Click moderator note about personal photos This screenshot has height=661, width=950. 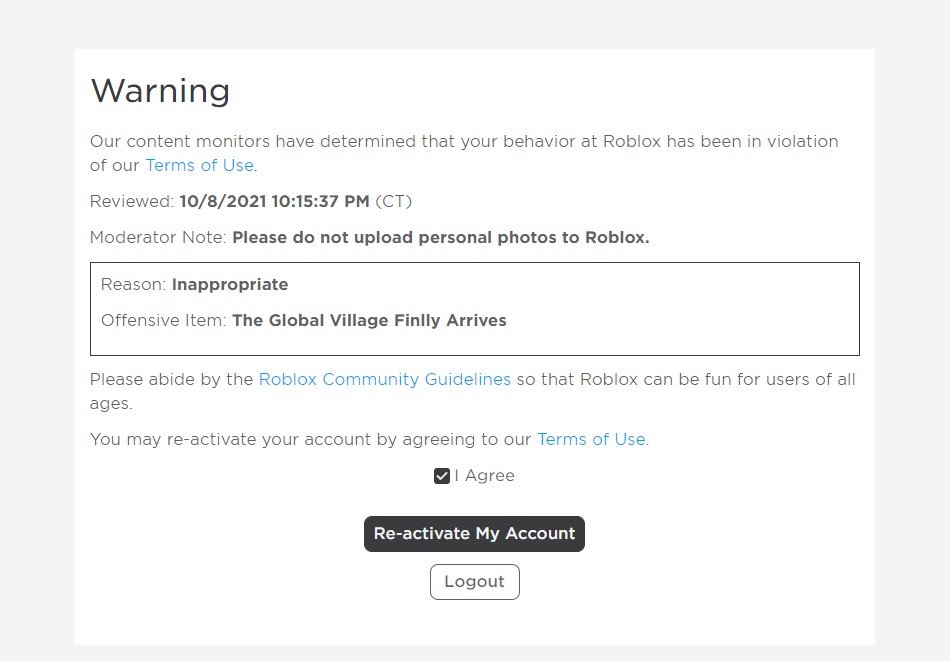440,237
